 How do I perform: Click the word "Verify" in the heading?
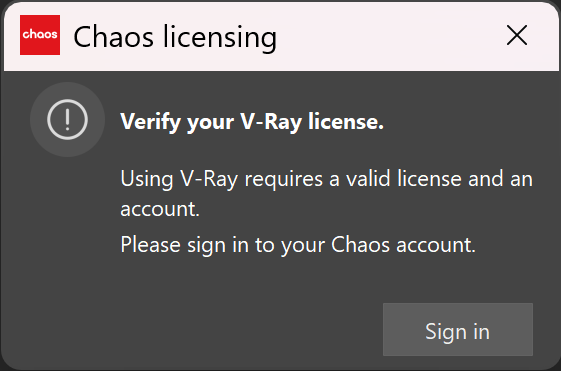click(151, 122)
